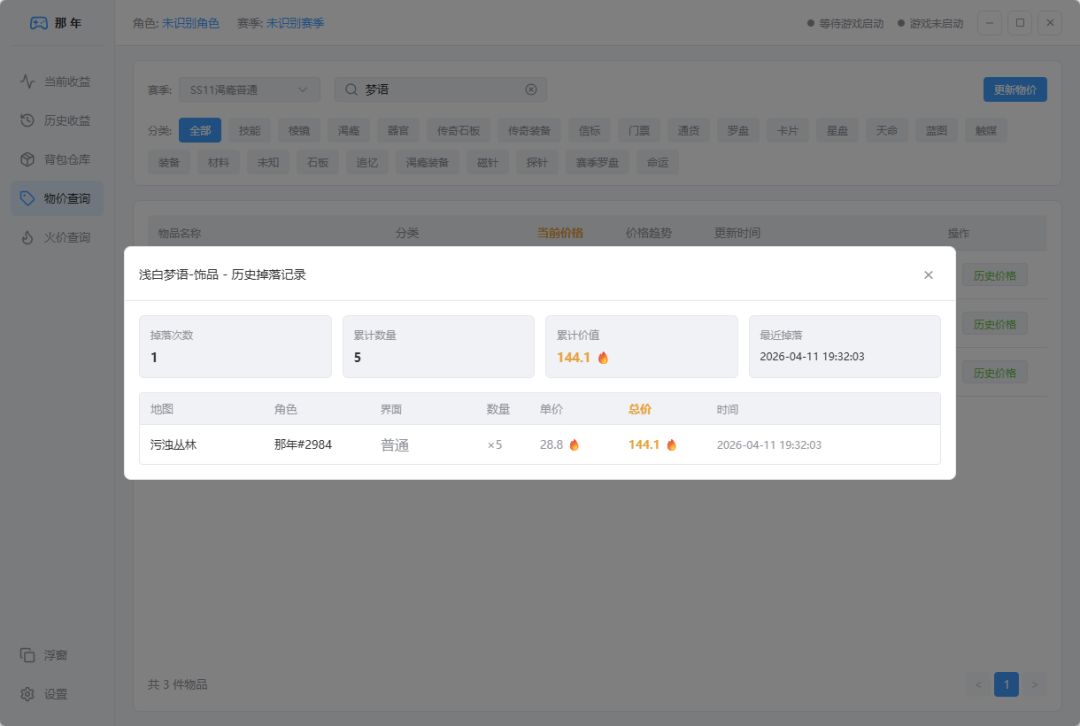This screenshot has height=726, width=1080.
Task: Click the second 历史价格 button
Action: pos(995,324)
